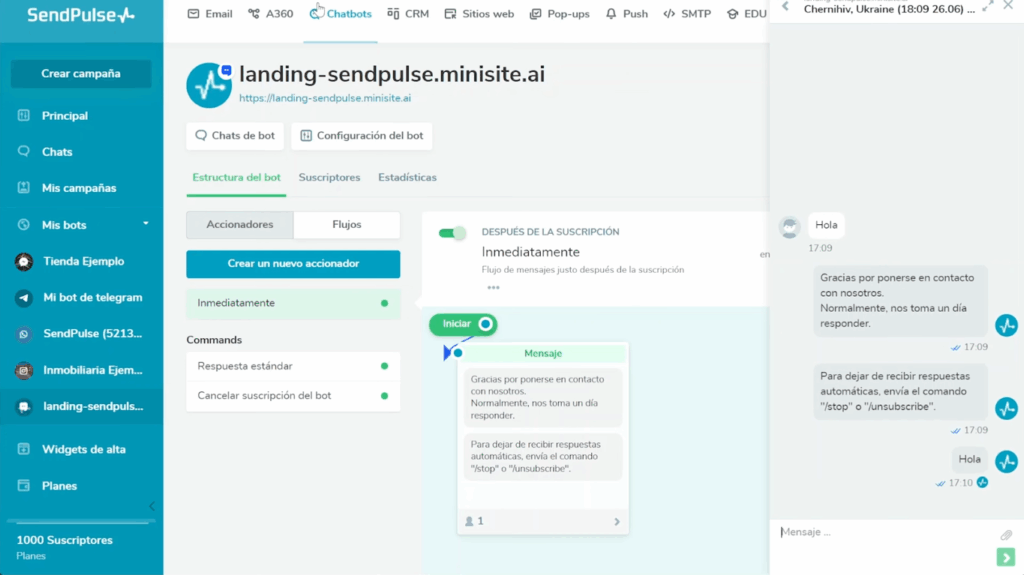The image size is (1024, 575).
Task: Toggle the Después de la suscripción switch
Action: (453, 233)
